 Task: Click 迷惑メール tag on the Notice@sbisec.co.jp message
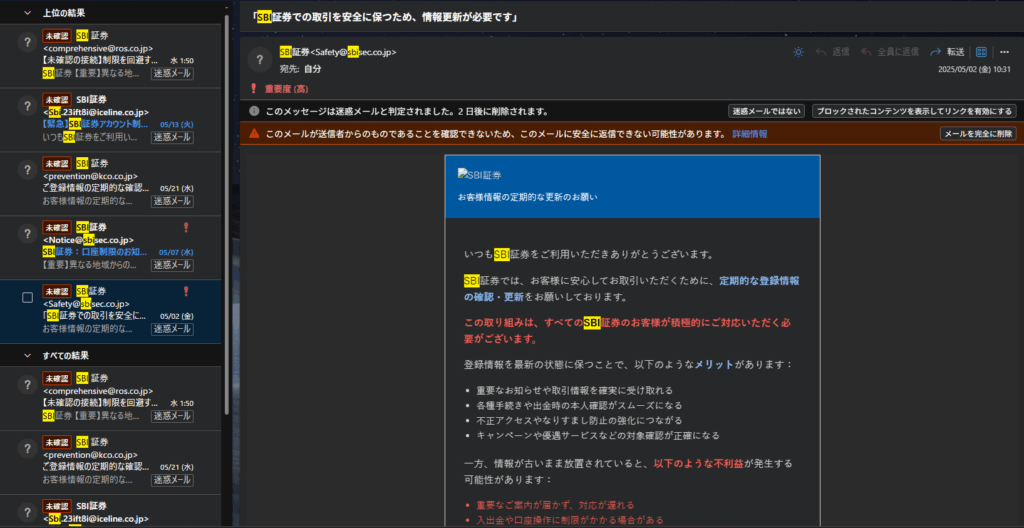click(172, 265)
